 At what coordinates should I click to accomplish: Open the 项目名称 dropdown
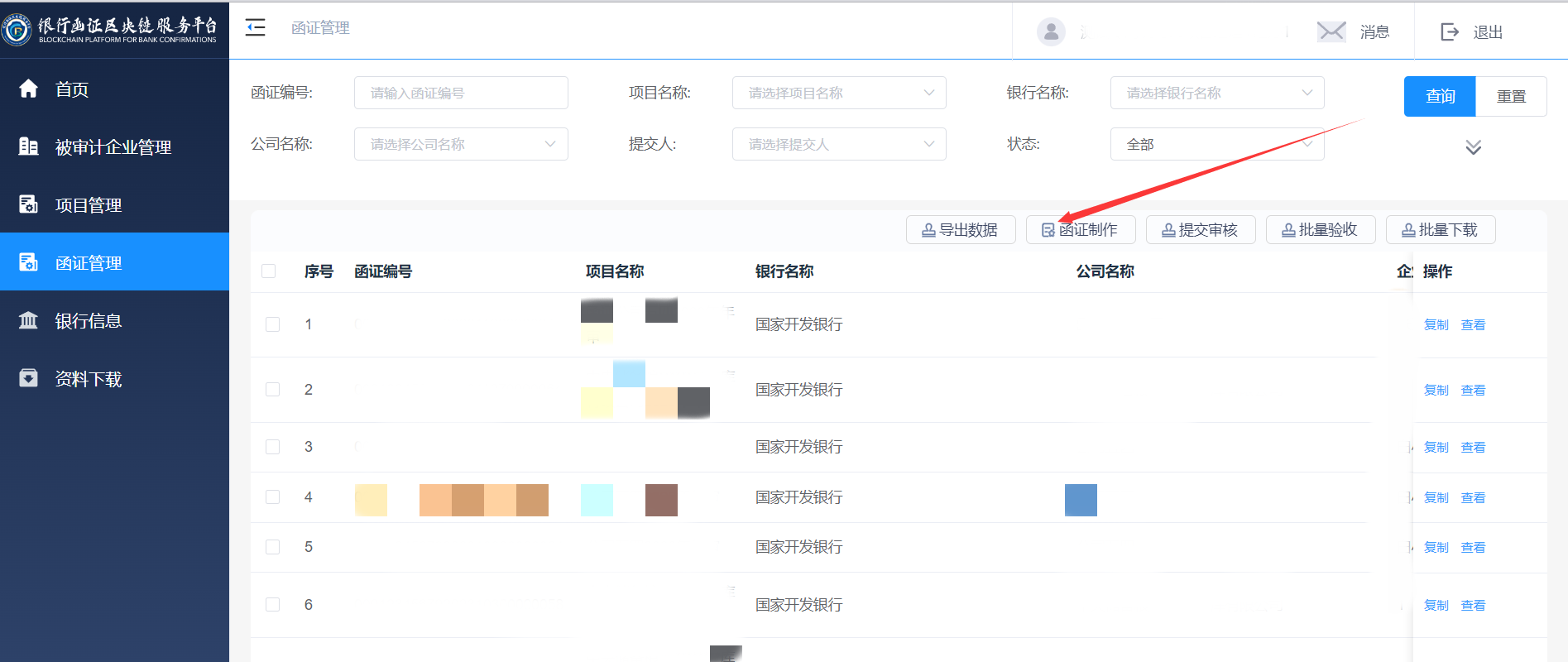pos(838,93)
